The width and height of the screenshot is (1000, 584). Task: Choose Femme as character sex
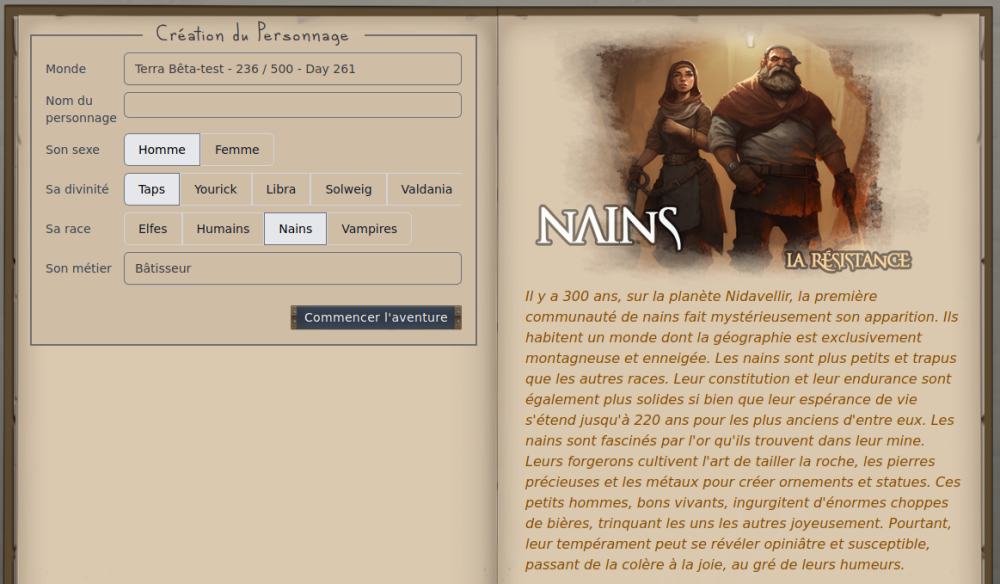coord(237,149)
